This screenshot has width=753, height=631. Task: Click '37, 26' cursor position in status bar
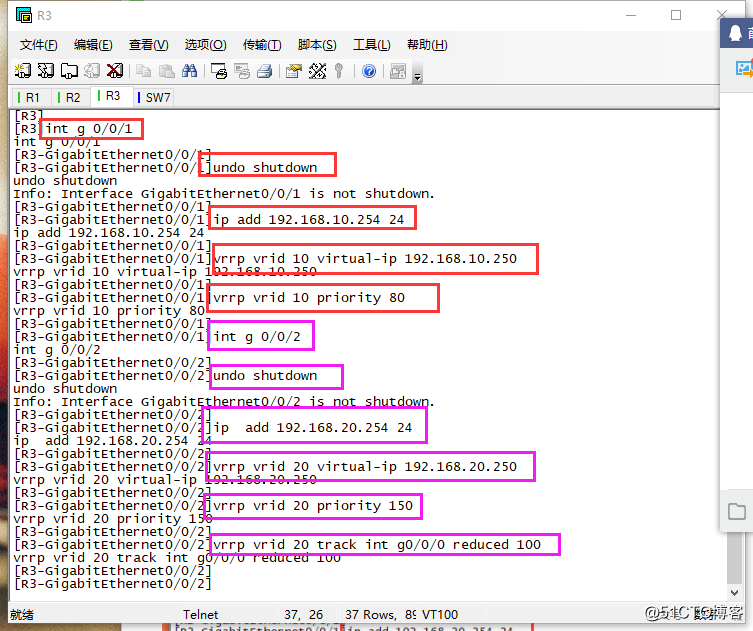coord(304,614)
